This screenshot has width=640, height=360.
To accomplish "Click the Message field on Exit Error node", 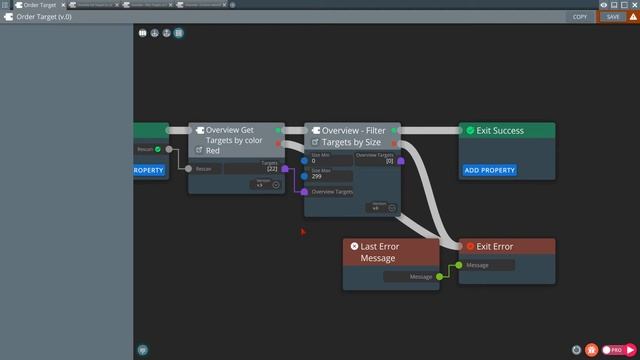I will coord(489,265).
